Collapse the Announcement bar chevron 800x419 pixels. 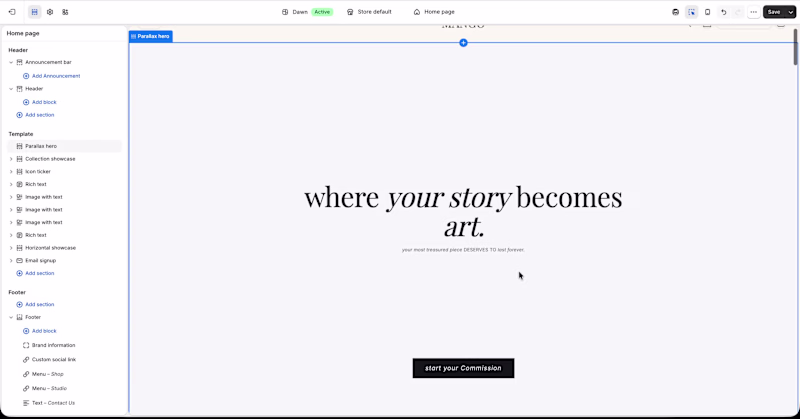11,62
